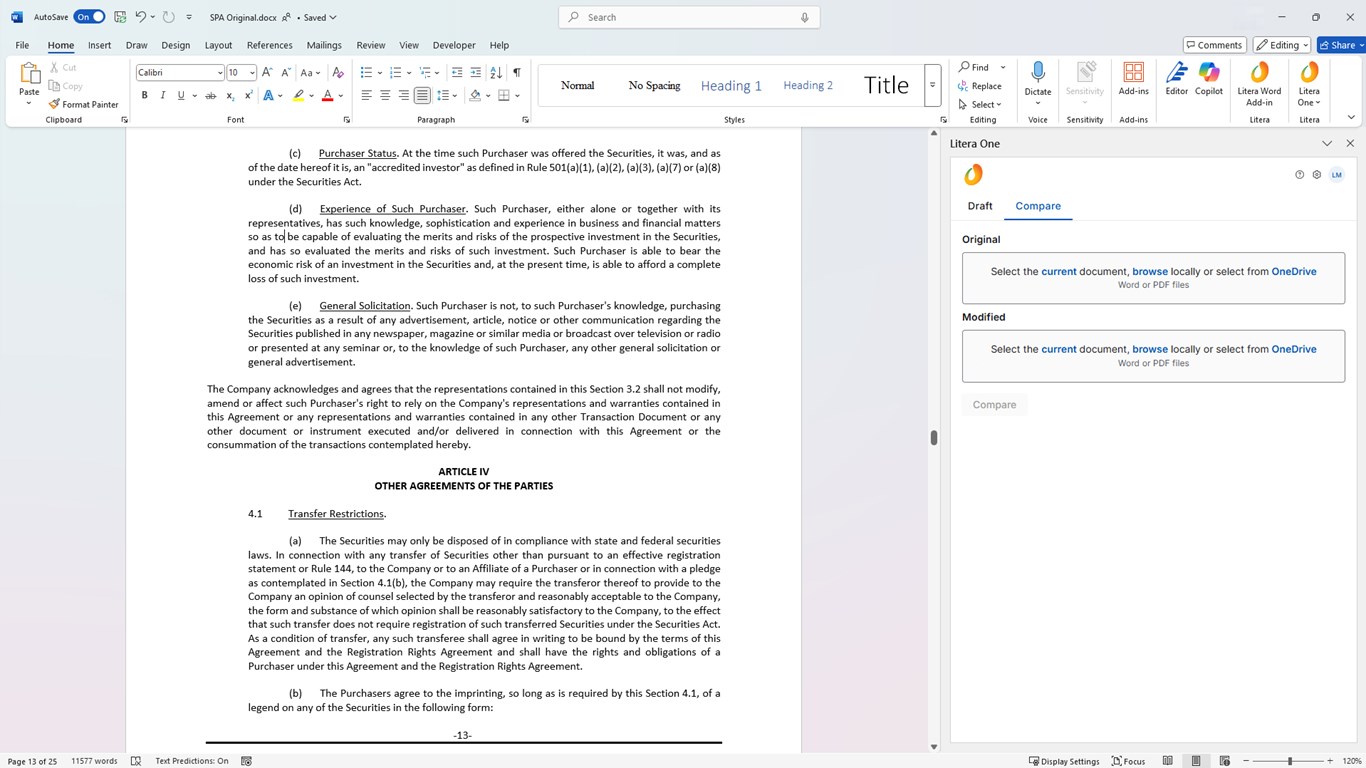Click the 'browse' link under Original
Image resolution: width=1366 pixels, height=768 pixels.
coord(1150,272)
